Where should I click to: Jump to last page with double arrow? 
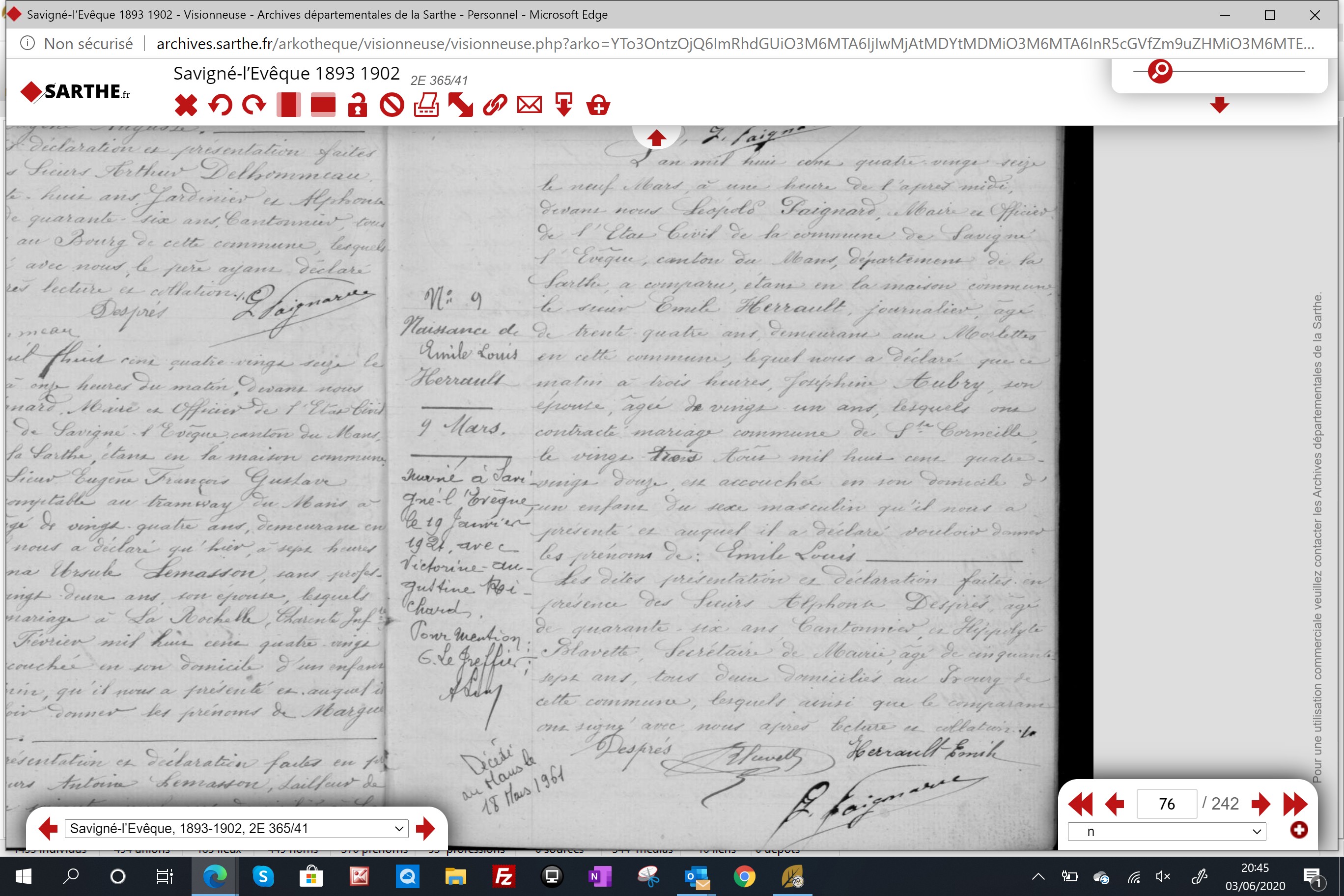coord(1295,804)
